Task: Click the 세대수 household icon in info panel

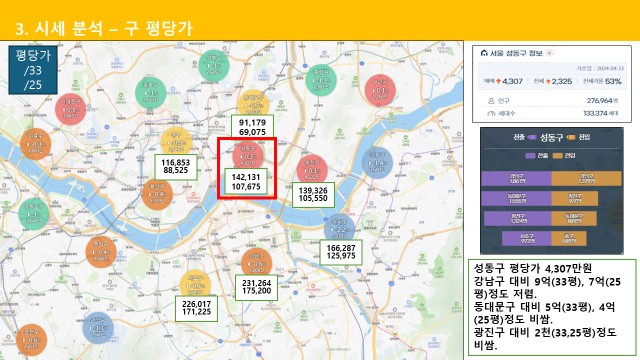Action: coord(491,113)
